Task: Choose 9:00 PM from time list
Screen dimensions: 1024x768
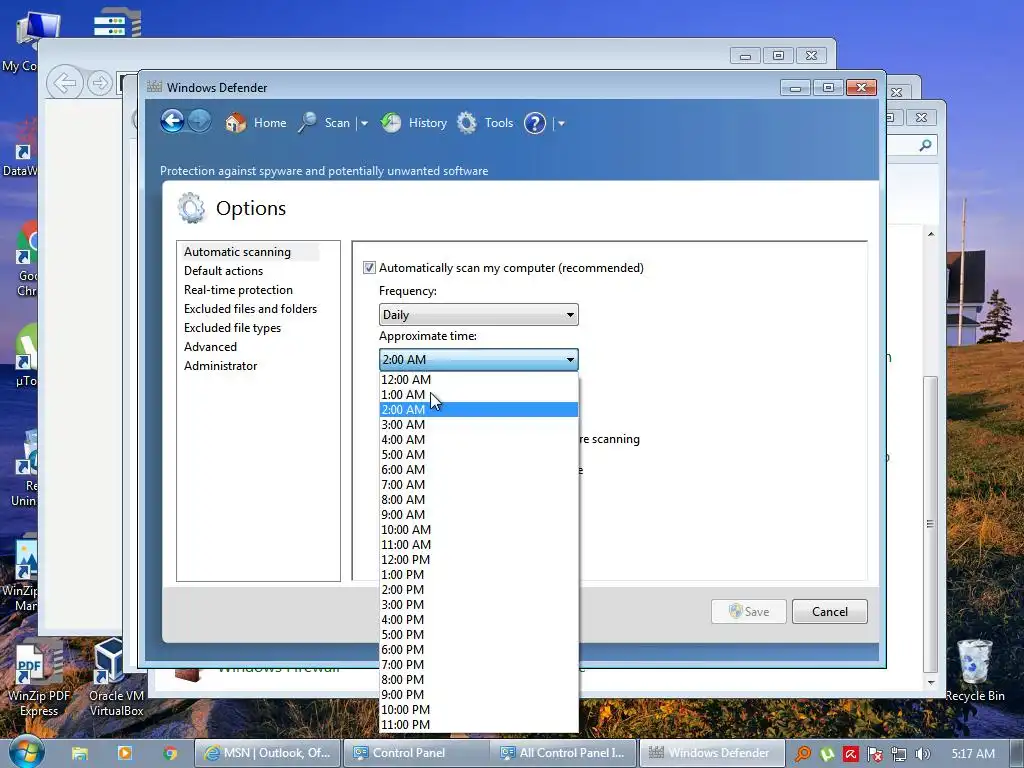Action: [479, 695]
